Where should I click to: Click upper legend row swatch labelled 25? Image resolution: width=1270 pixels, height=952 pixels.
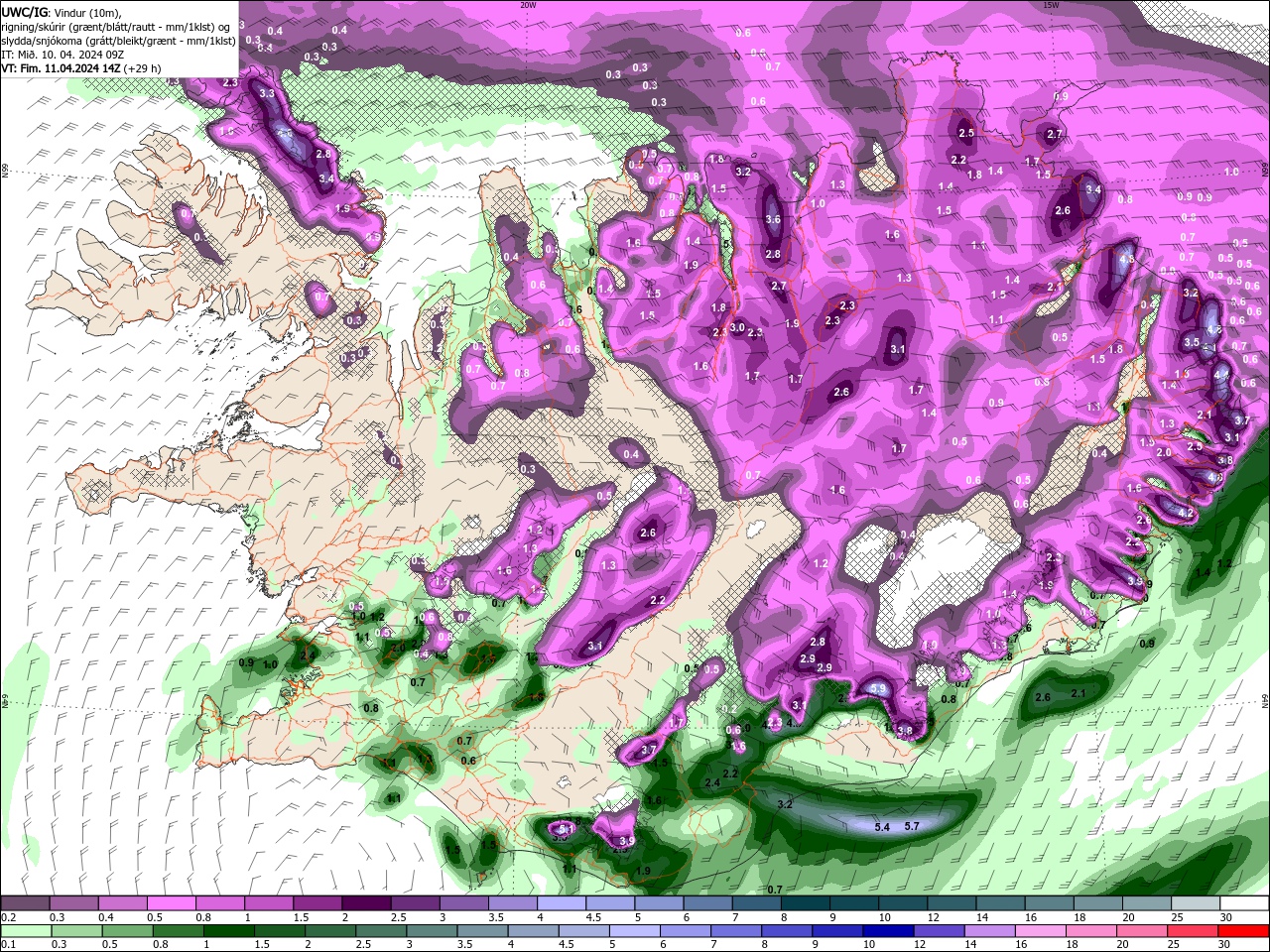point(1196,903)
